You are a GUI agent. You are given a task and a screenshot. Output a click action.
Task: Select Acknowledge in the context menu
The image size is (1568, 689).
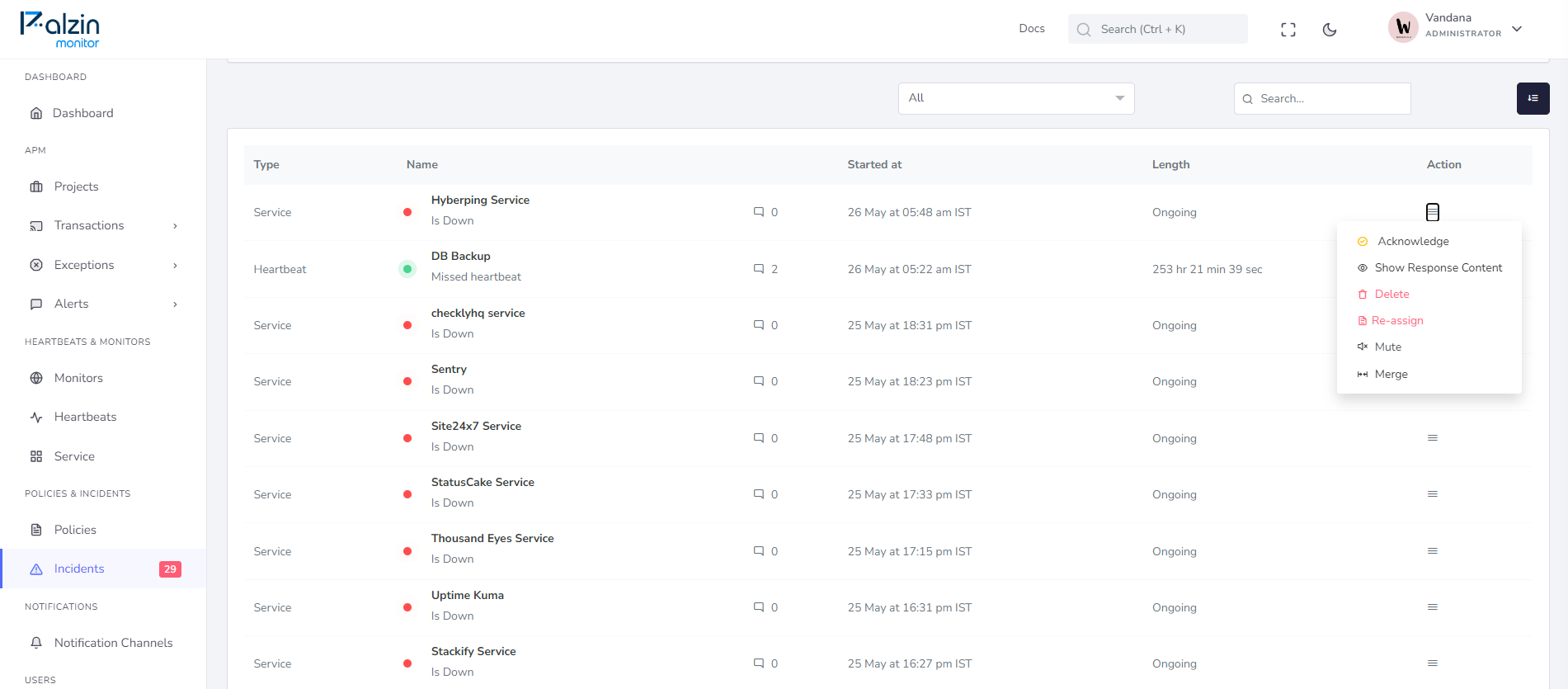point(1413,241)
